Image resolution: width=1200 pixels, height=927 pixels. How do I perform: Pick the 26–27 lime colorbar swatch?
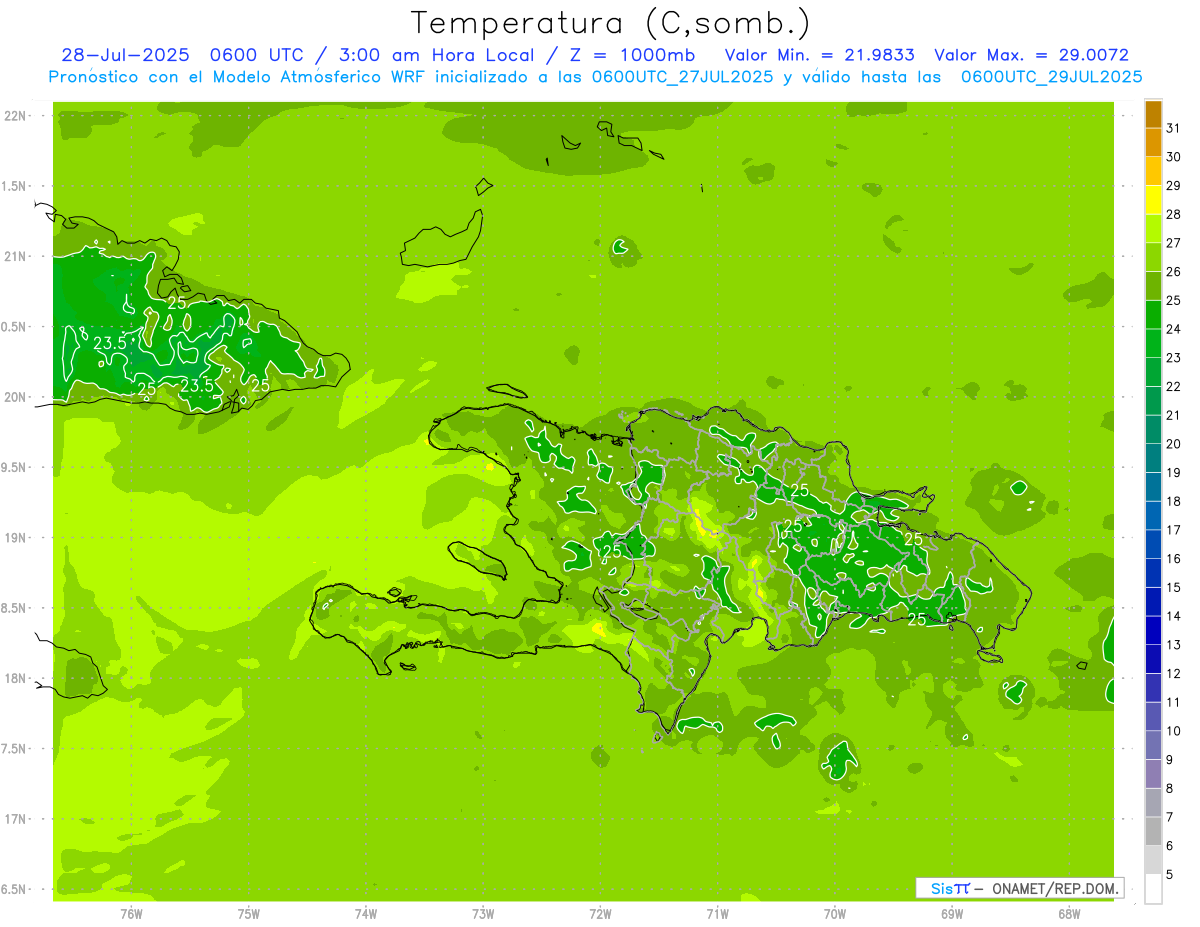click(1153, 258)
